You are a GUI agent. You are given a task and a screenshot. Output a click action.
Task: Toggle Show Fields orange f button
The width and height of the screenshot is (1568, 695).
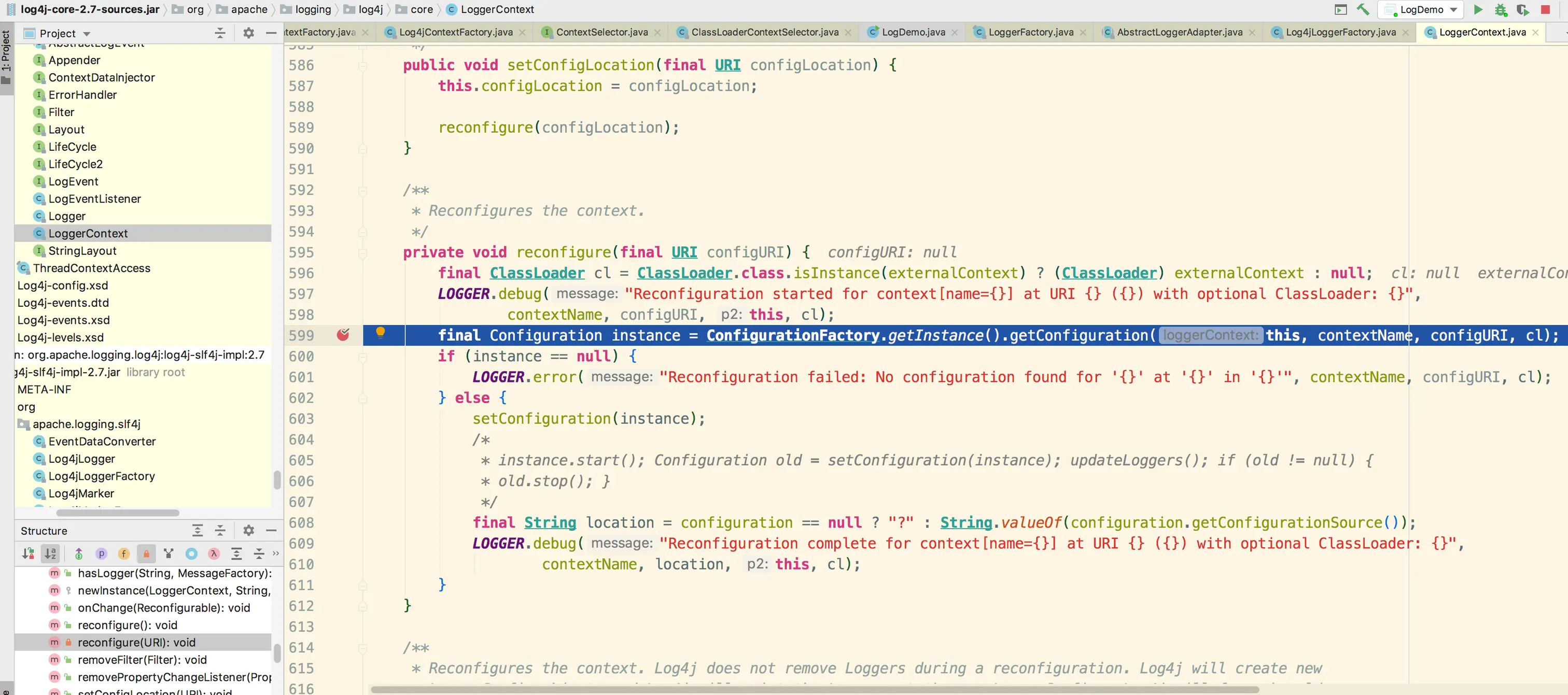pos(123,553)
